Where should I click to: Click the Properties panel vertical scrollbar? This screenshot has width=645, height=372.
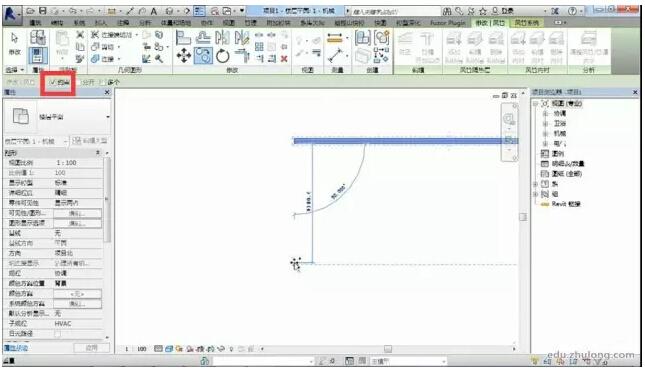click(x=107, y=200)
